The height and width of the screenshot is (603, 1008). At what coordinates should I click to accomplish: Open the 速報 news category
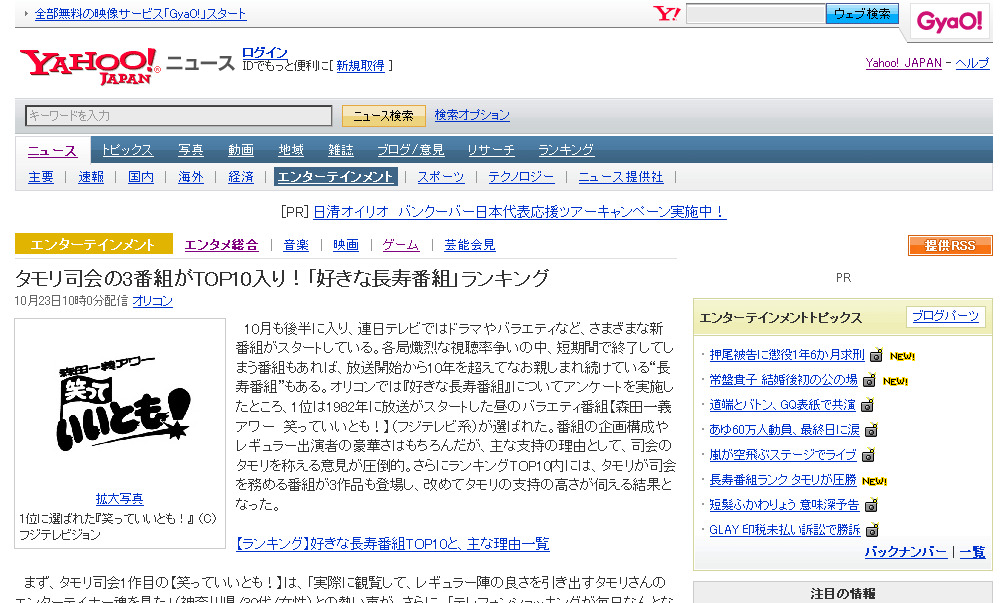coord(91,177)
